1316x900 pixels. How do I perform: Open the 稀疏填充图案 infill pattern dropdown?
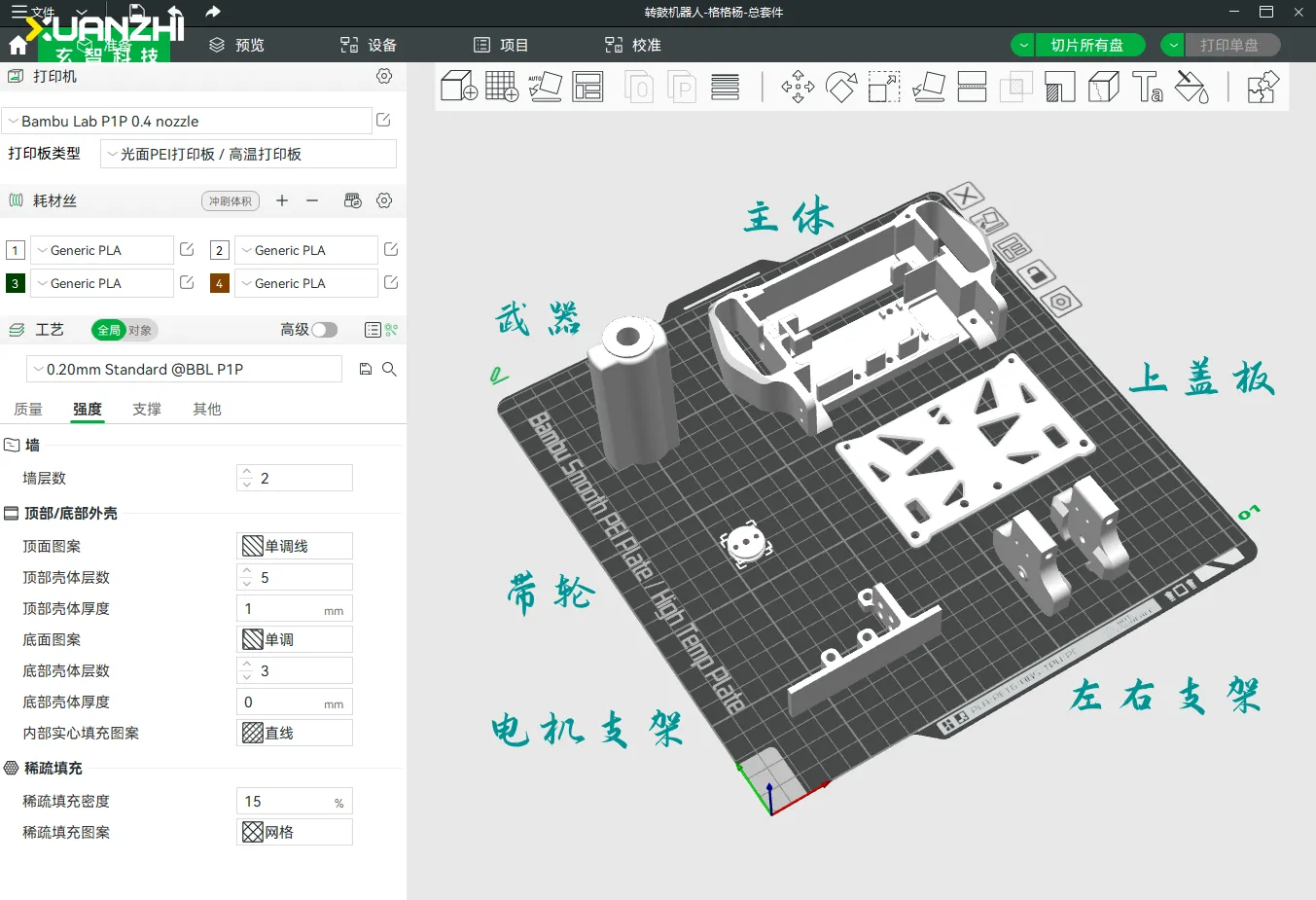tap(295, 832)
